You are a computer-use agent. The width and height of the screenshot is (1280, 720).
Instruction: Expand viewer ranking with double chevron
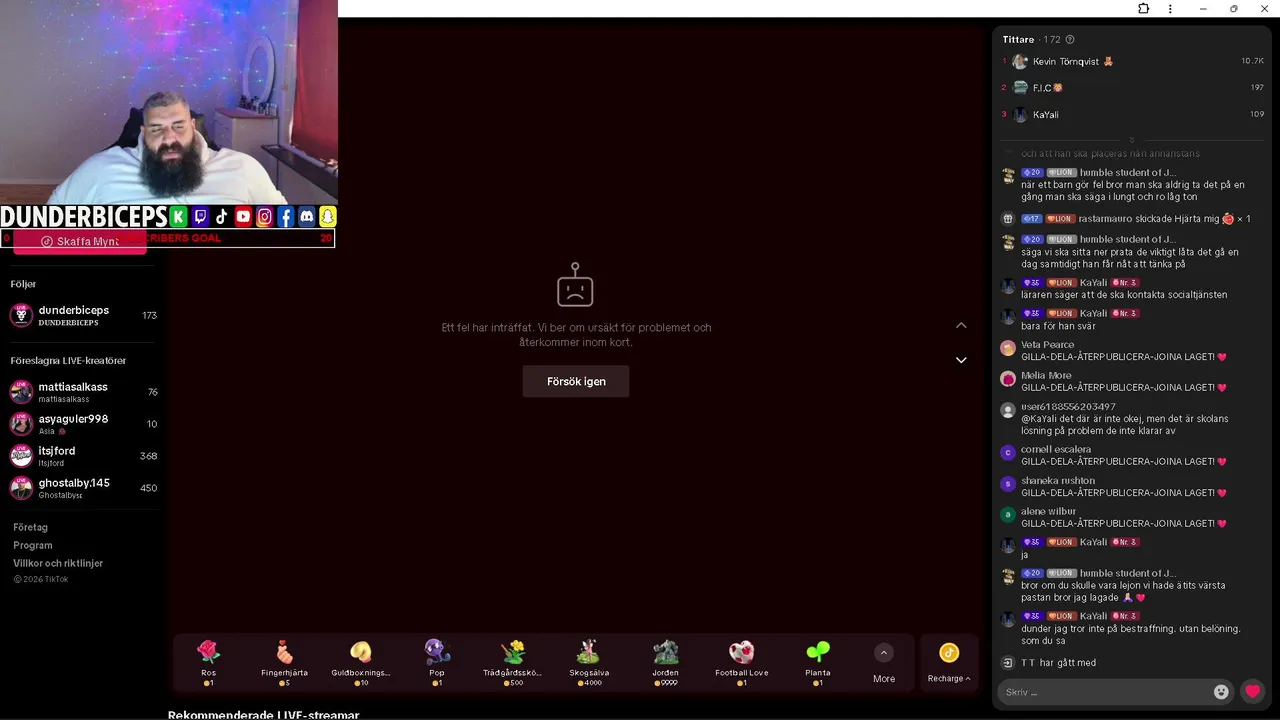pyautogui.click(x=1131, y=140)
